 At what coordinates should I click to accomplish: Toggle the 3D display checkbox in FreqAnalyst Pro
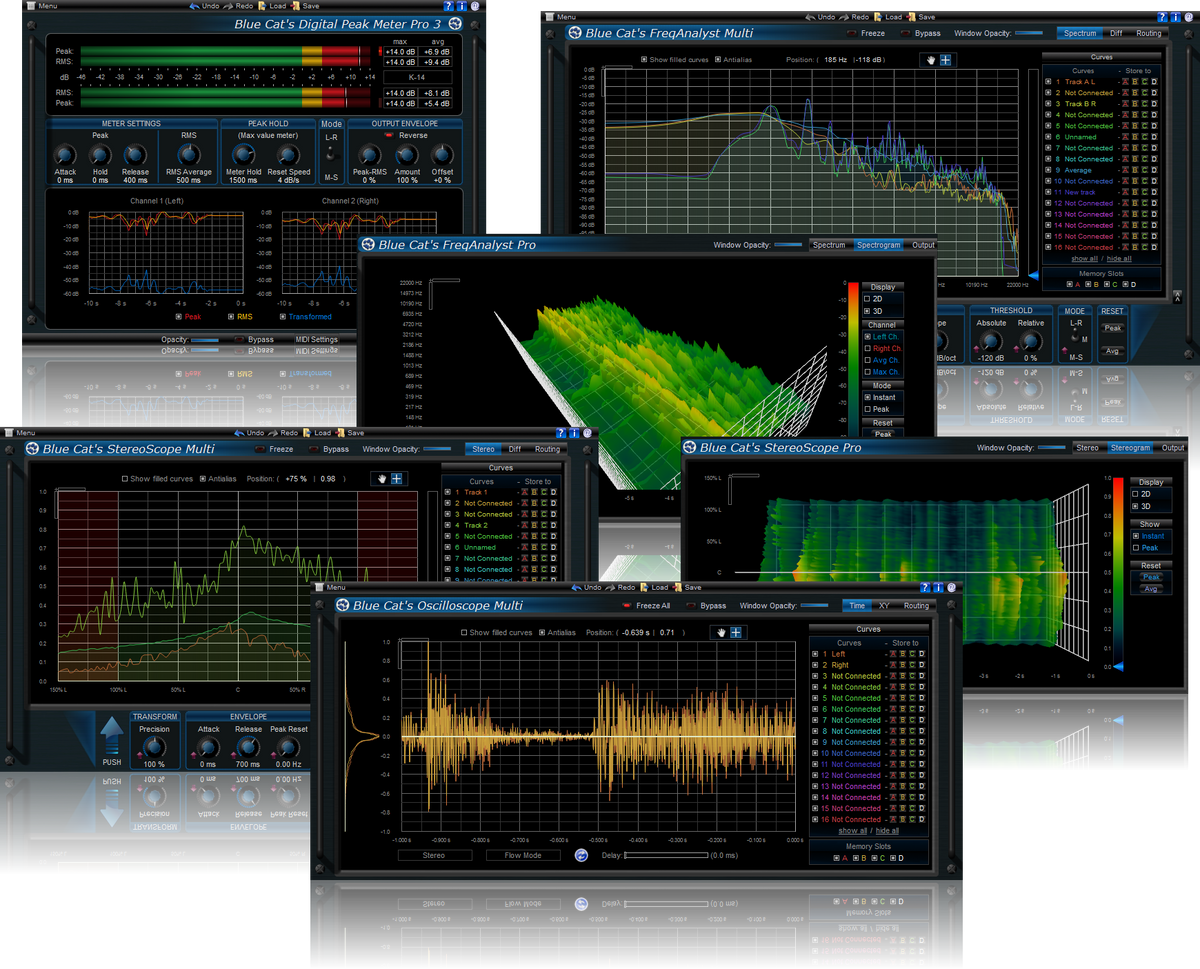click(x=867, y=311)
